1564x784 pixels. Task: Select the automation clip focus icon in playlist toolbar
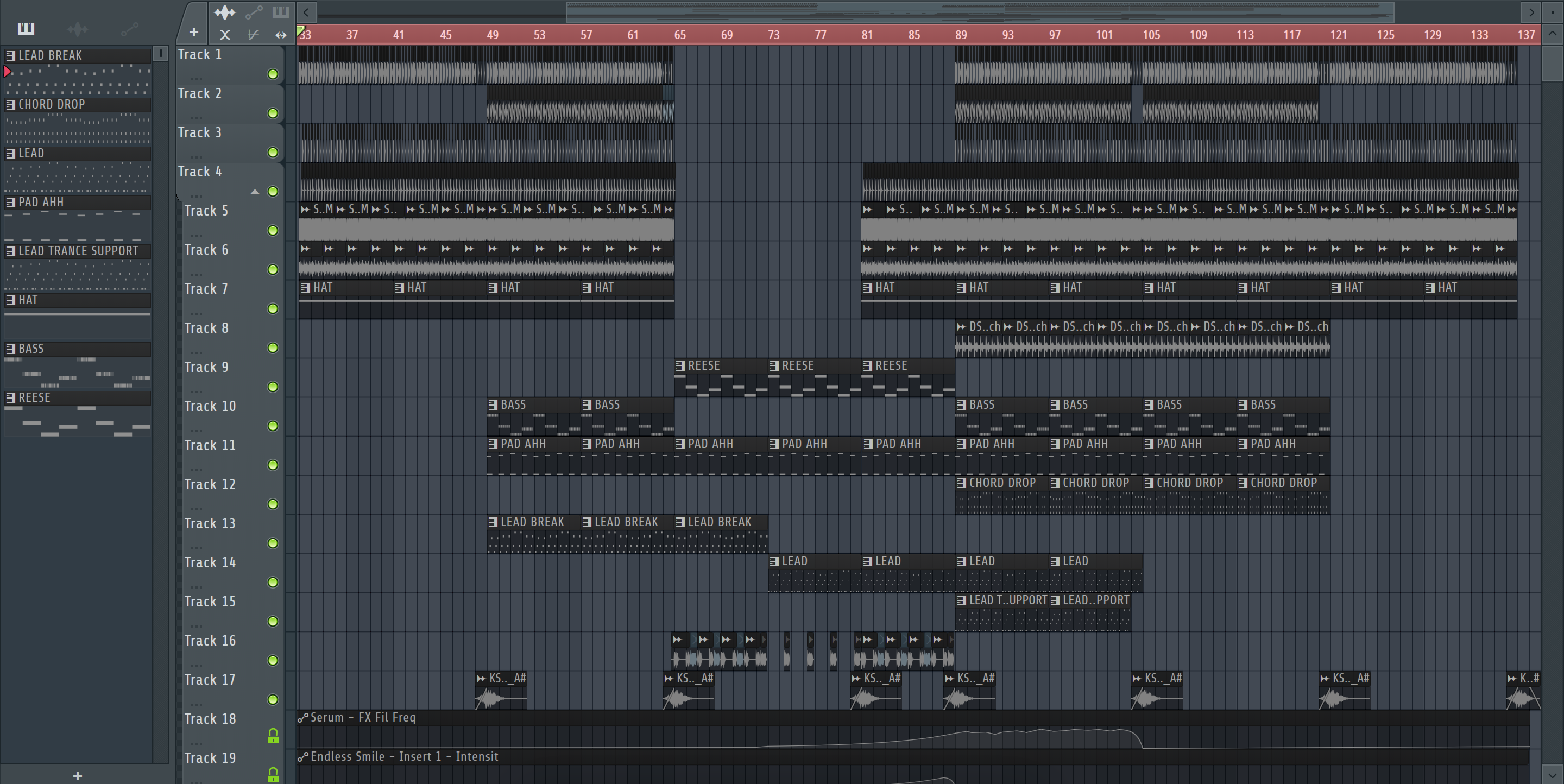tap(254, 12)
